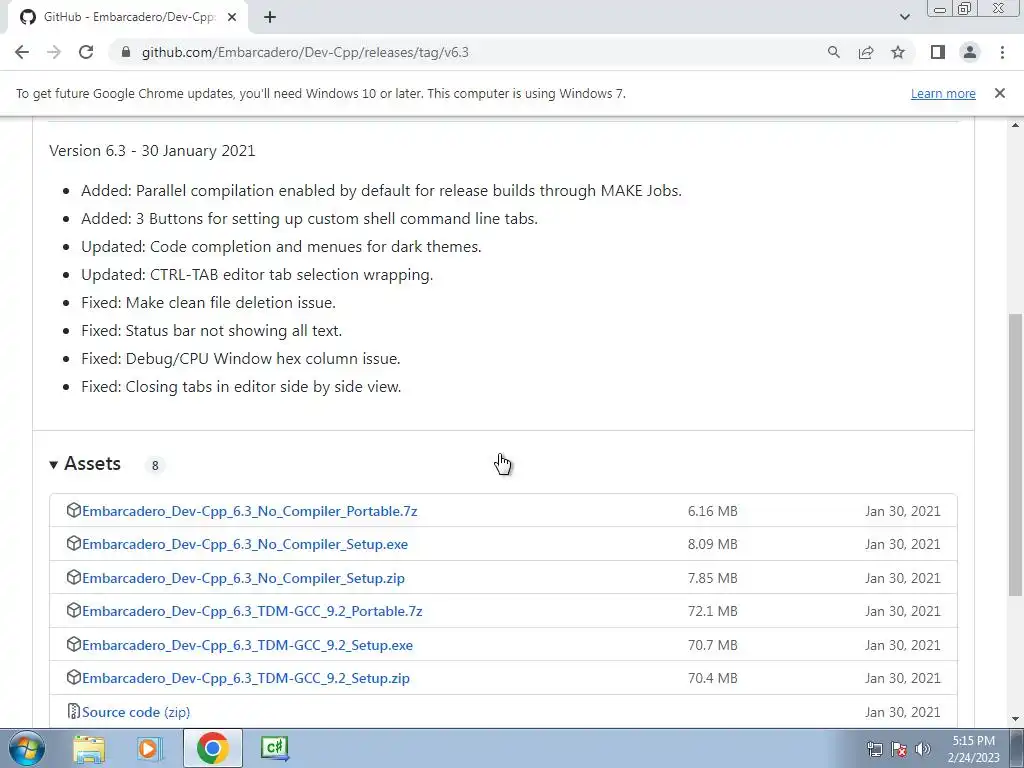Share this page via the share icon
1024x768 pixels.
point(866,52)
